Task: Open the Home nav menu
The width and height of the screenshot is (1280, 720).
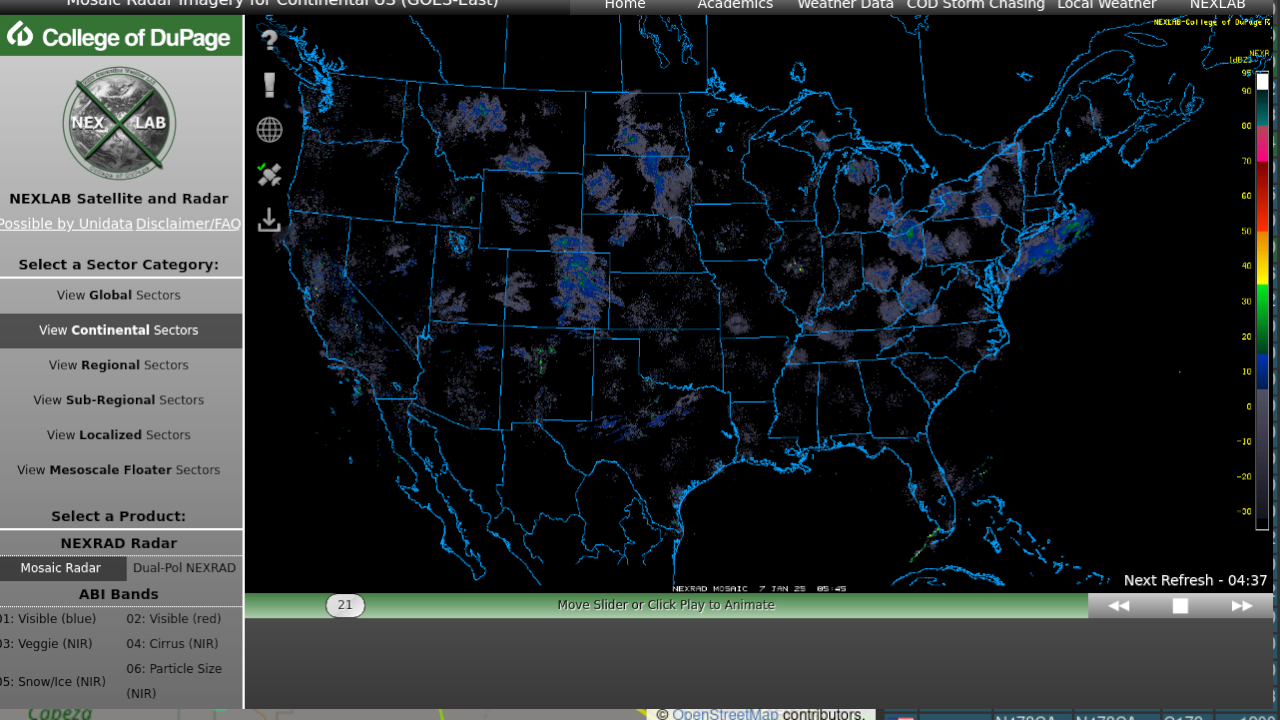Action: [625, 5]
